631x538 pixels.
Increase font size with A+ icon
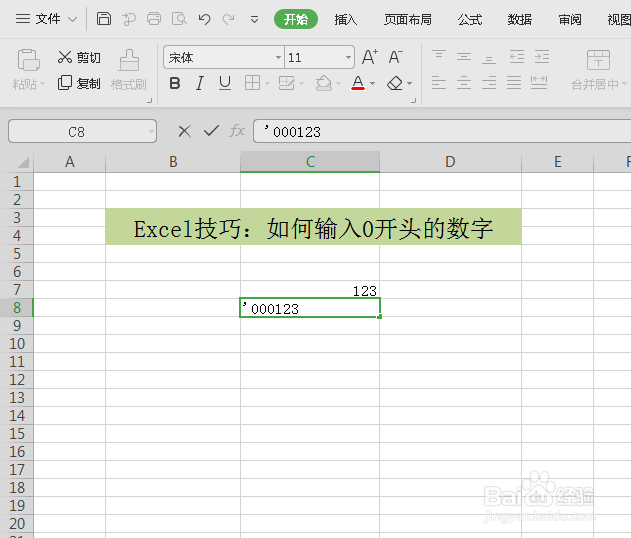coord(369,57)
